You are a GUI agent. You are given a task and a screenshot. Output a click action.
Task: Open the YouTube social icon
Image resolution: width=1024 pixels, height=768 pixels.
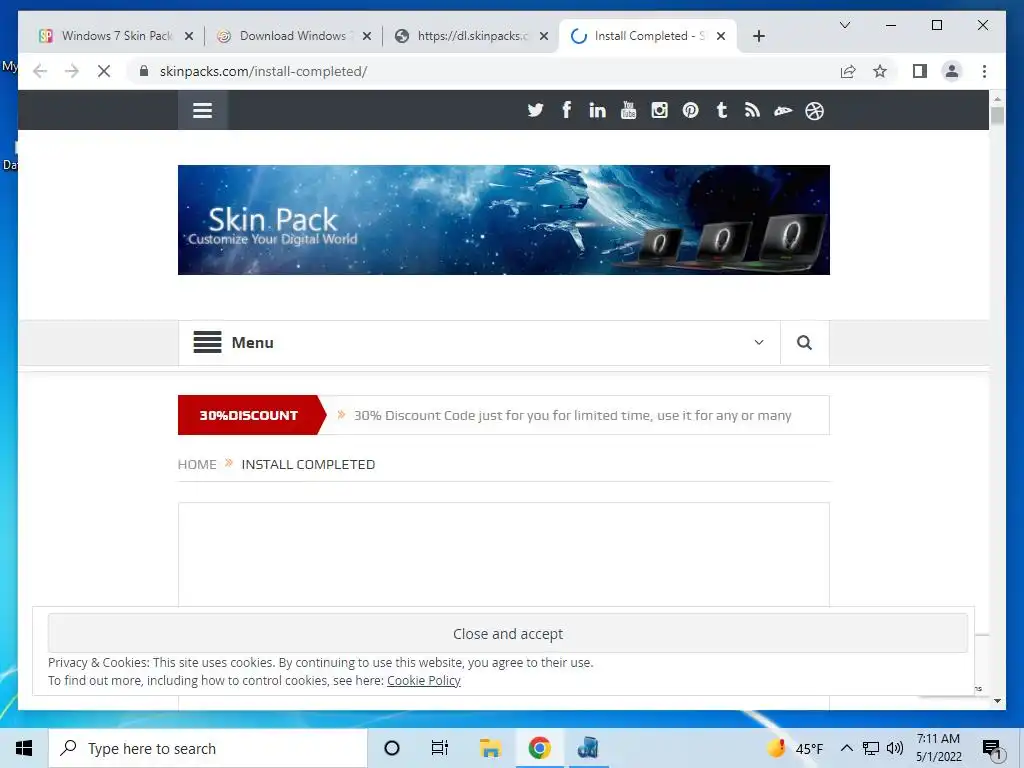tap(628, 110)
